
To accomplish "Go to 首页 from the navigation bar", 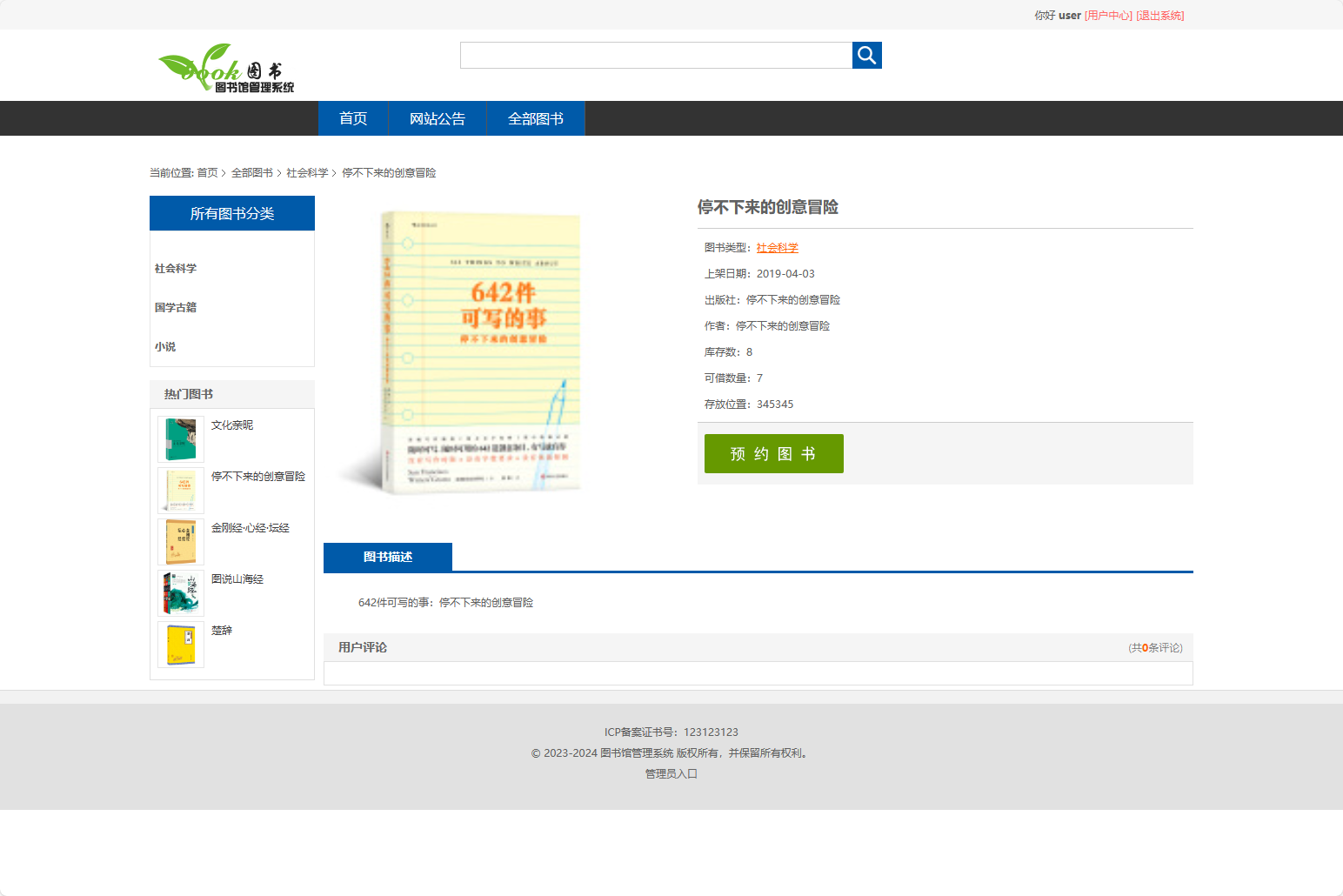I will click(352, 118).
